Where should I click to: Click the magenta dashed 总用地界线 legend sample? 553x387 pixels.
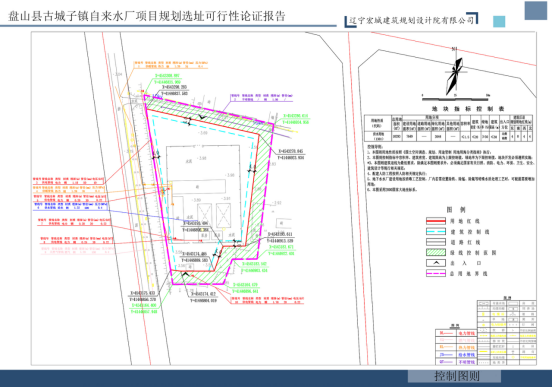pyautogui.click(x=436, y=273)
